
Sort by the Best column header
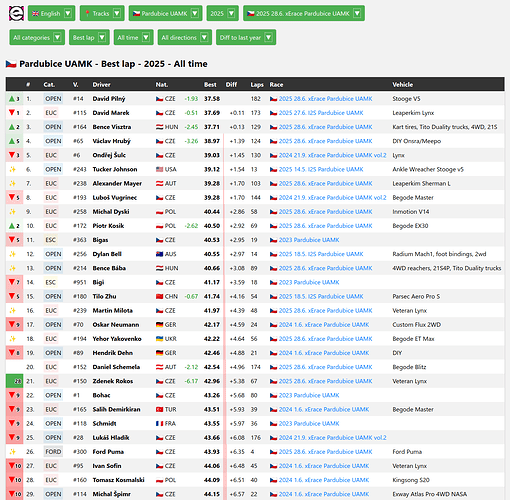click(x=210, y=85)
